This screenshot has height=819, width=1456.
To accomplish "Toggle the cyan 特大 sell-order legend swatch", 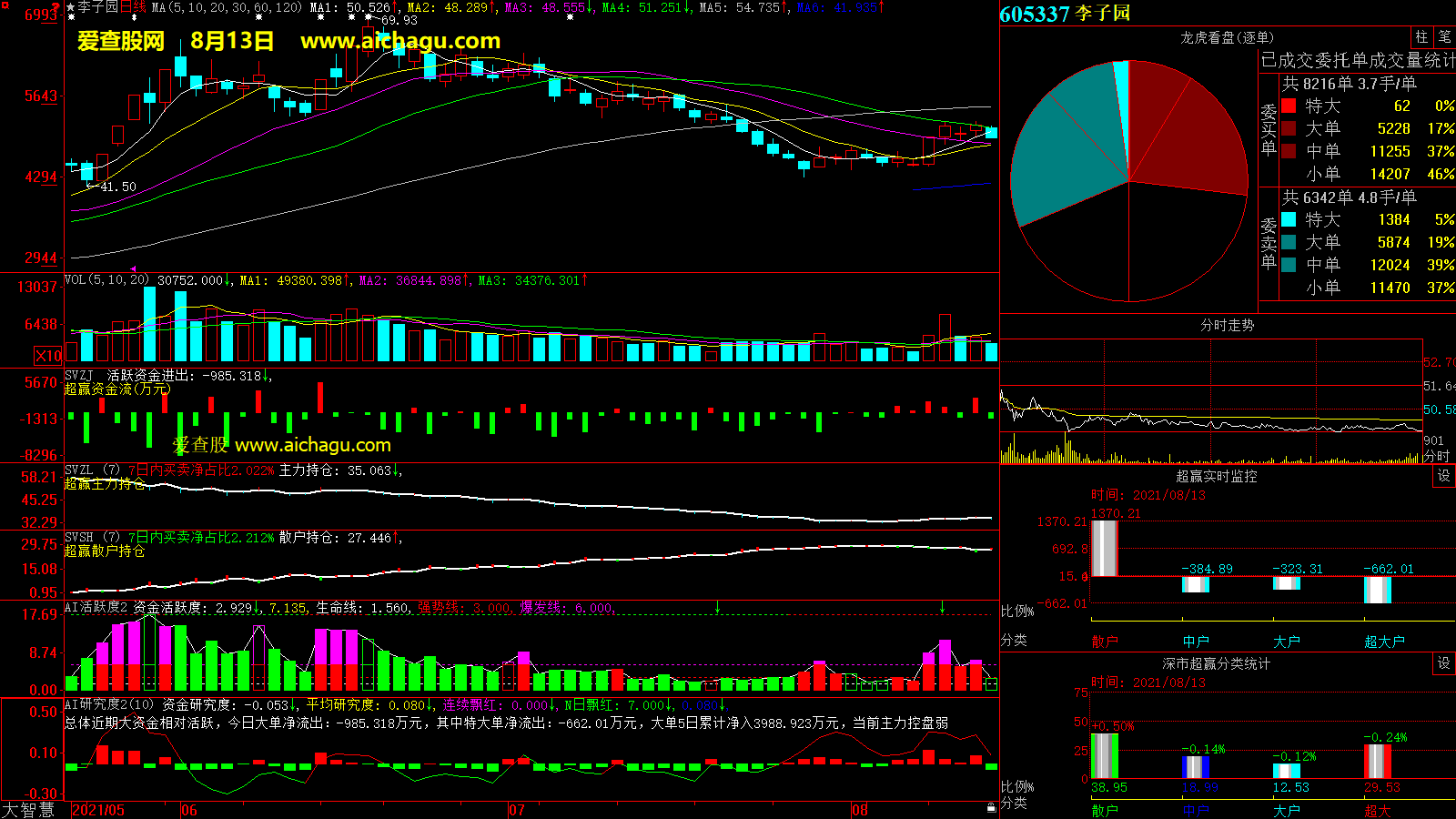I will pos(1289,219).
